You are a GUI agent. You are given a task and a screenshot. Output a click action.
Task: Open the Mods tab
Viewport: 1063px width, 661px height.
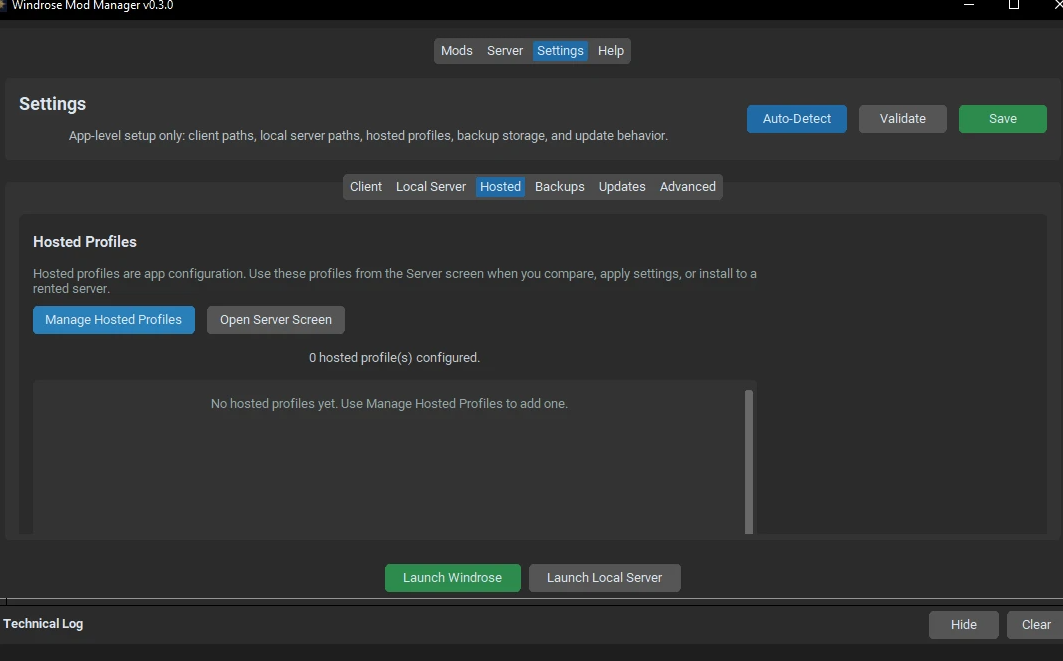[x=456, y=51]
